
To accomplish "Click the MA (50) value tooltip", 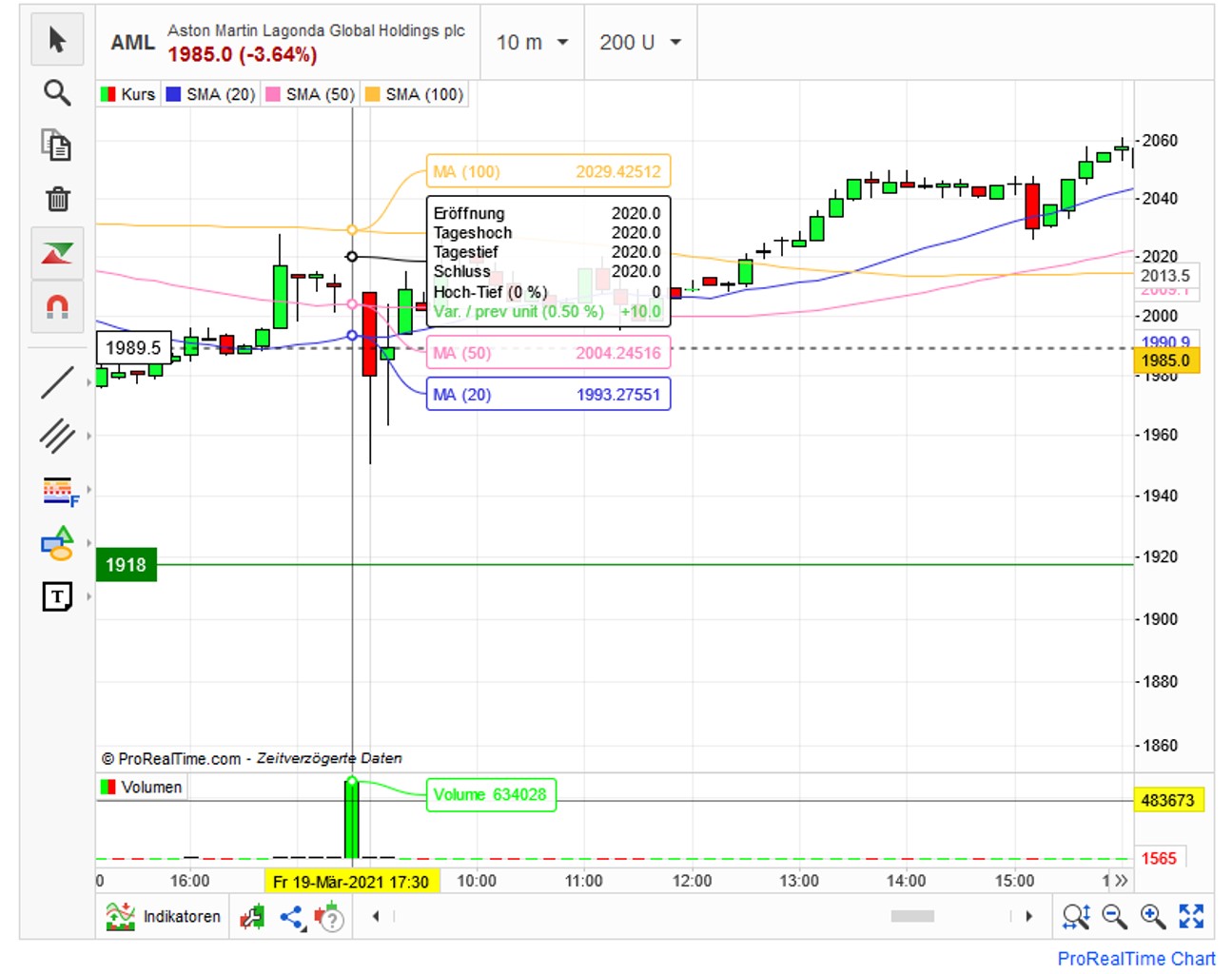I will (548, 353).
